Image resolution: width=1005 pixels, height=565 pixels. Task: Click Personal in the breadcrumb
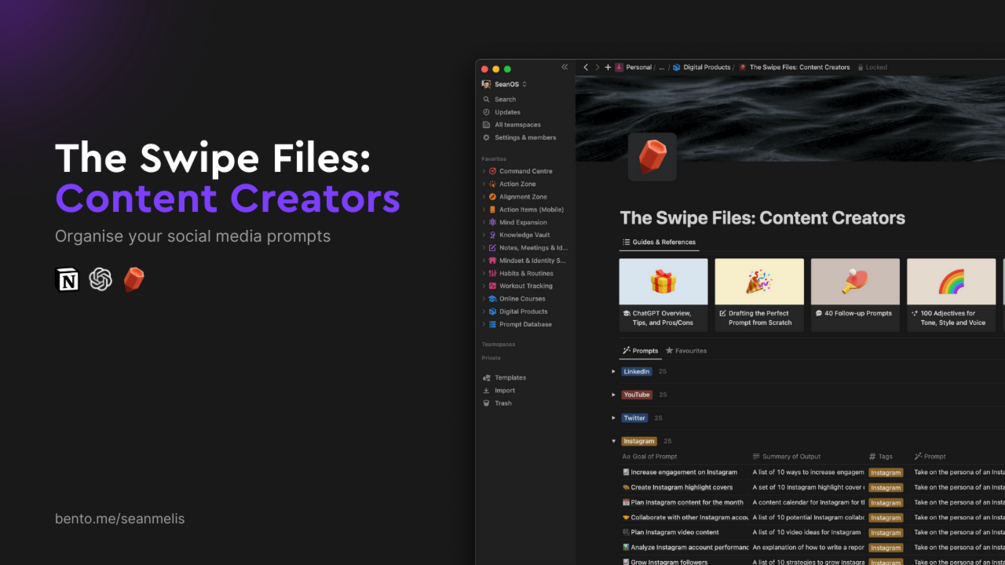pos(634,67)
